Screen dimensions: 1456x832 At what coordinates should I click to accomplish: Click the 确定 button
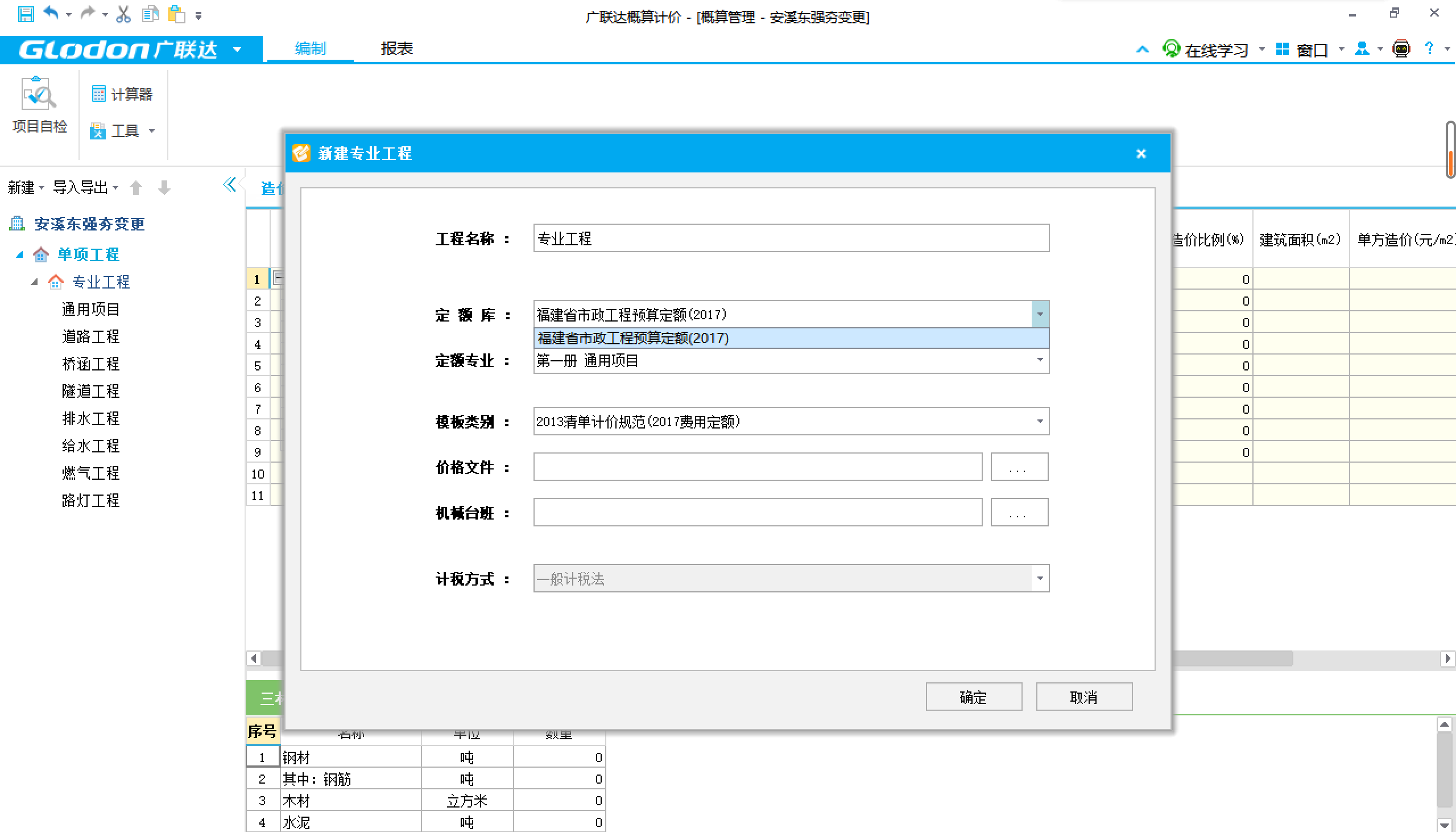(x=974, y=697)
